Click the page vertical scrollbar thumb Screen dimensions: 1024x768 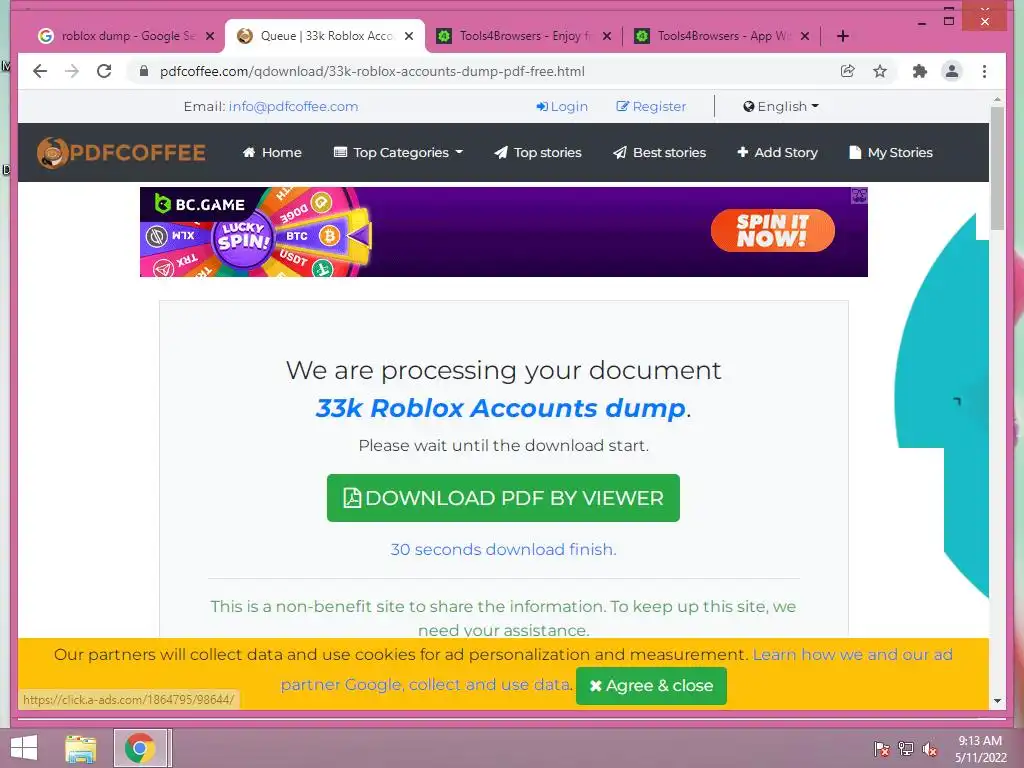tap(997, 168)
